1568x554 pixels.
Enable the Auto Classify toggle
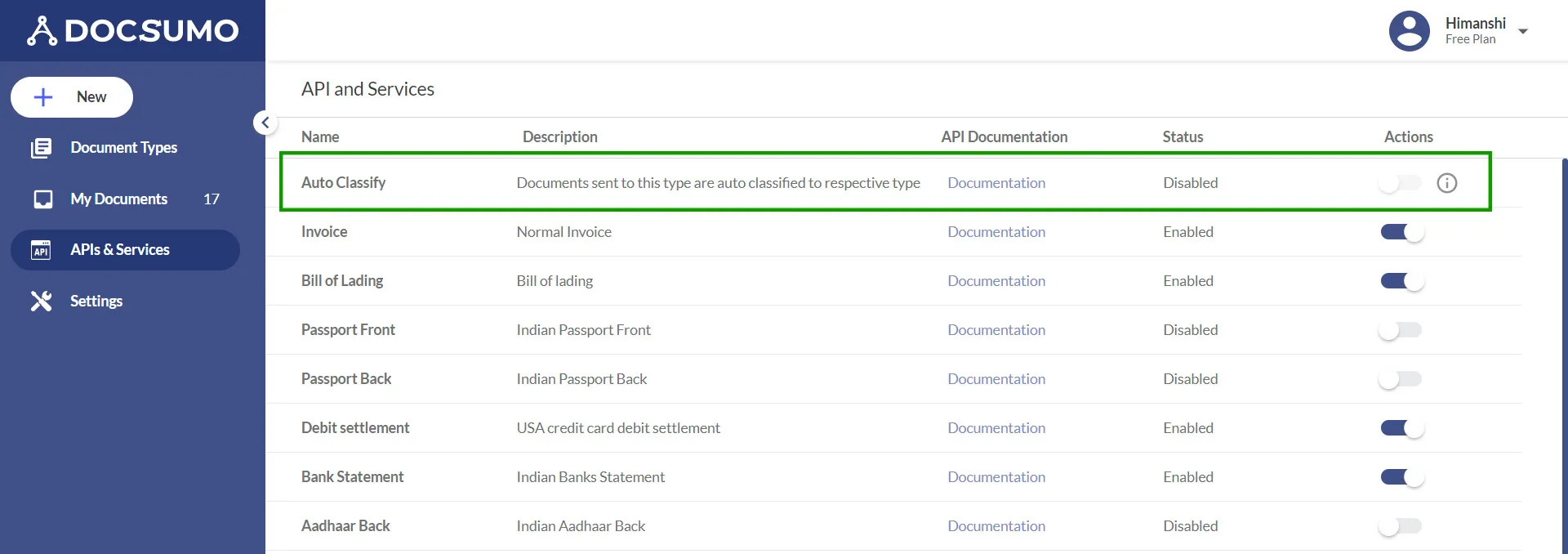pos(1400,183)
